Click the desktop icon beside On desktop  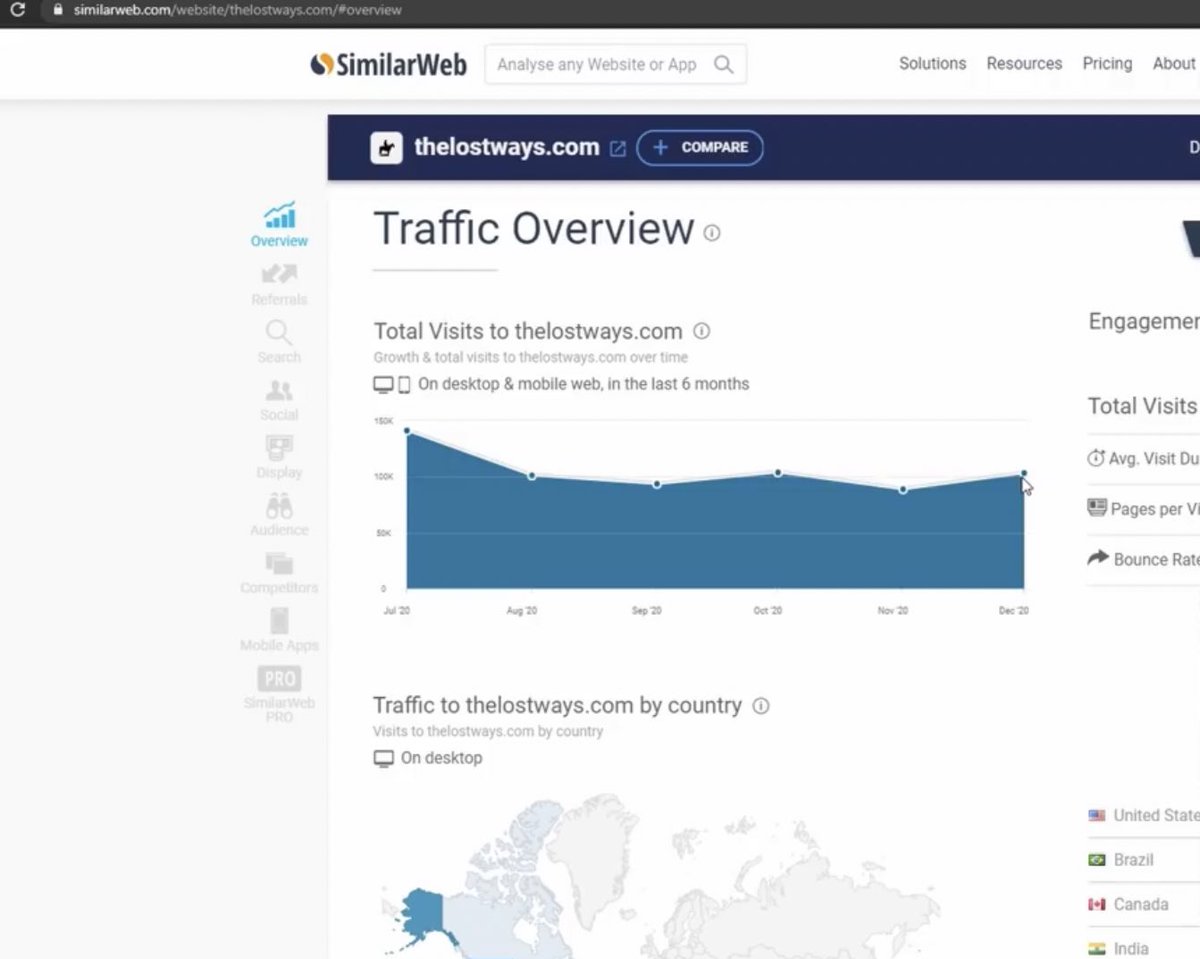tap(383, 758)
